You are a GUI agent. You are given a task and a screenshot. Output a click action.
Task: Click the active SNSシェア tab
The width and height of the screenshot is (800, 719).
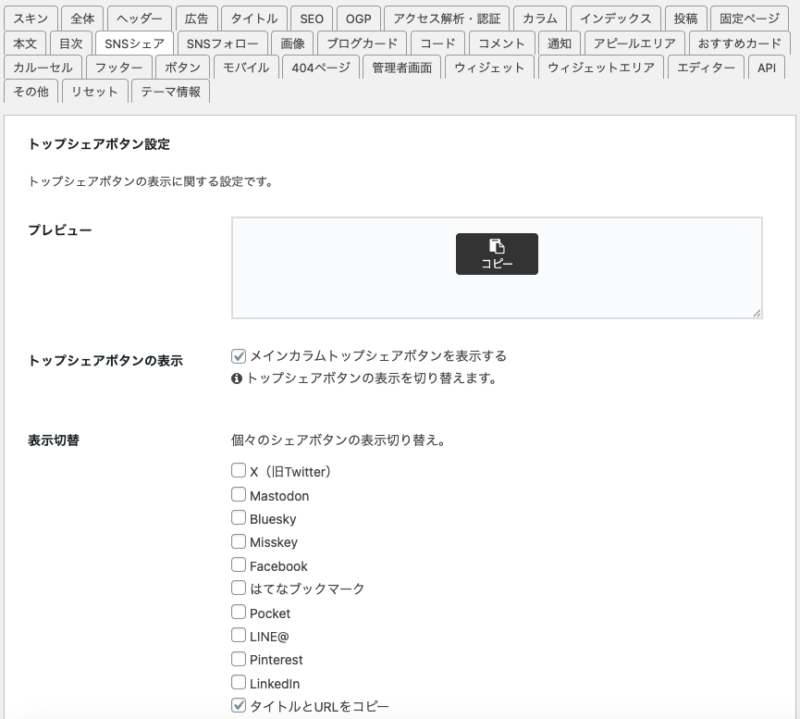(134, 43)
